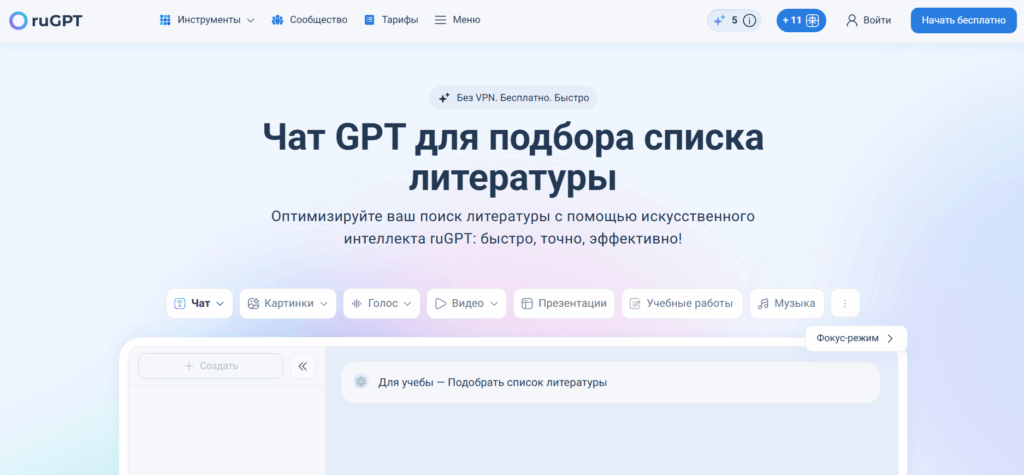Image resolution: width=1024 pixels, height=475 pixels.
Task: Open the Инструменты dropdown menu
Action: click(x=207, y=20)
